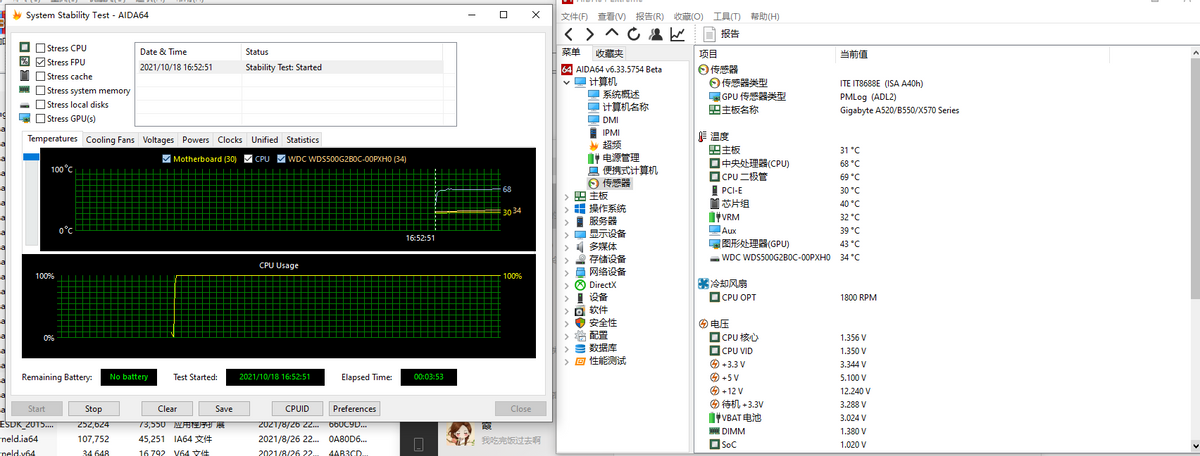Viewport: 1200px width, 456px height.
Task: Click the Save button
Action: pos(224,409)
